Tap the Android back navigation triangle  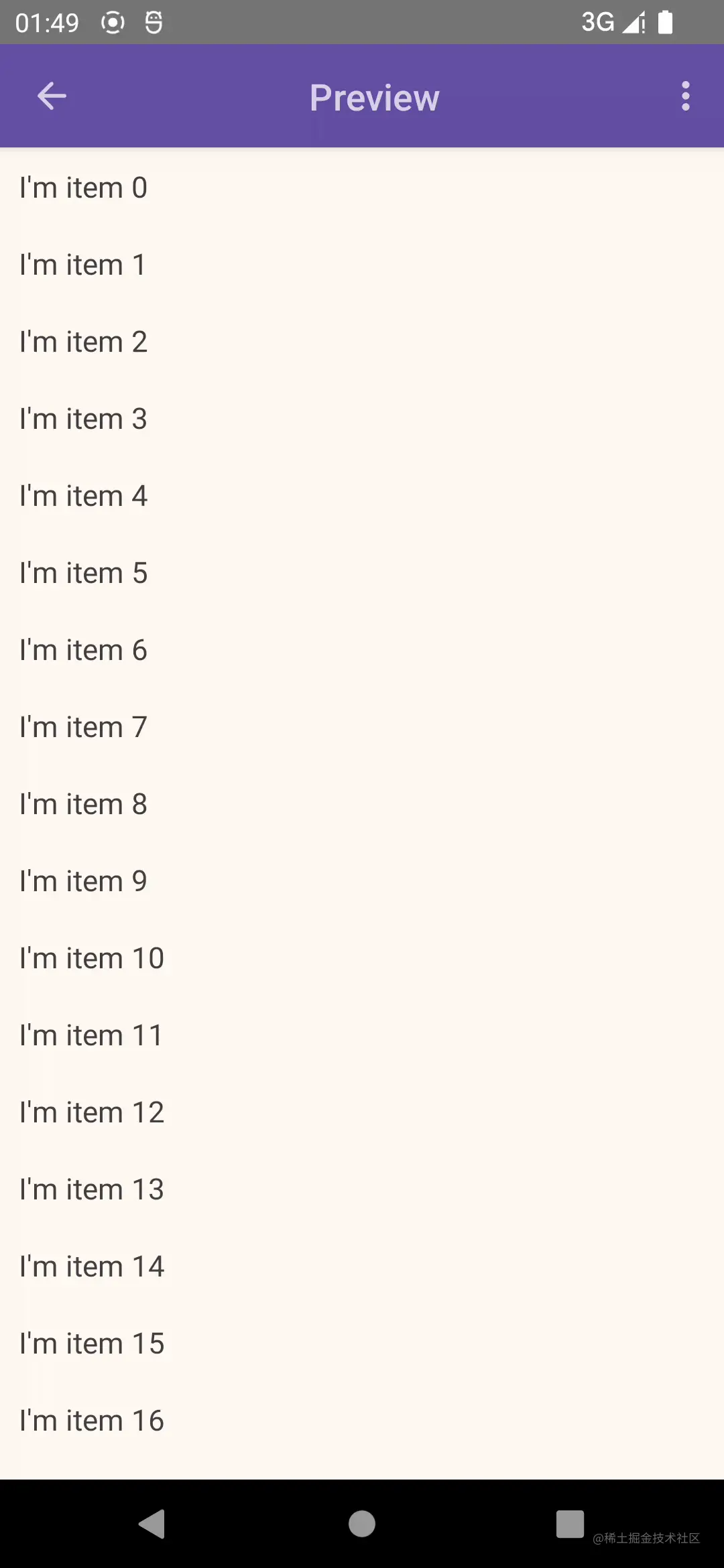point(152,1524)
